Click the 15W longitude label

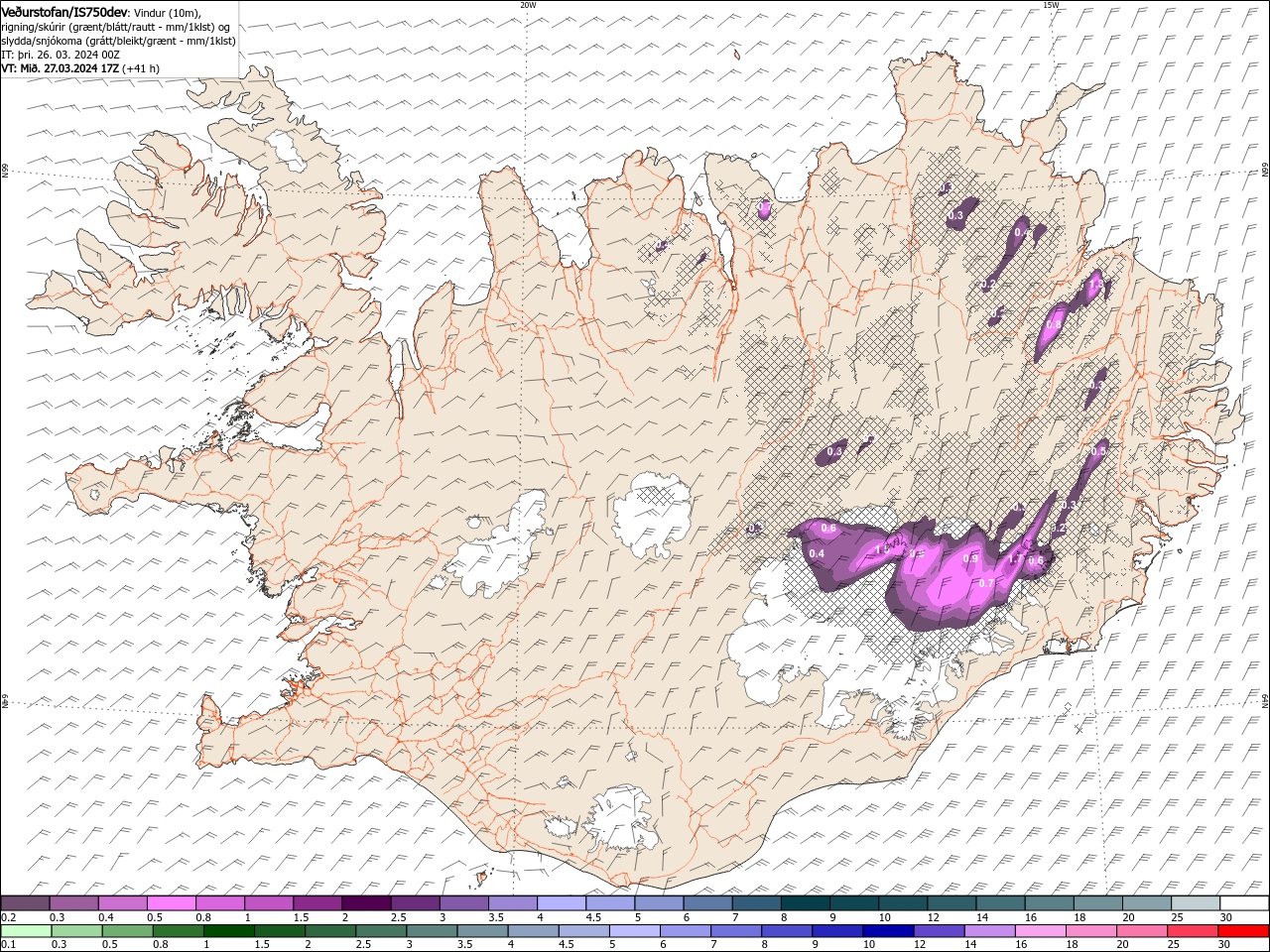[1050, 5]
